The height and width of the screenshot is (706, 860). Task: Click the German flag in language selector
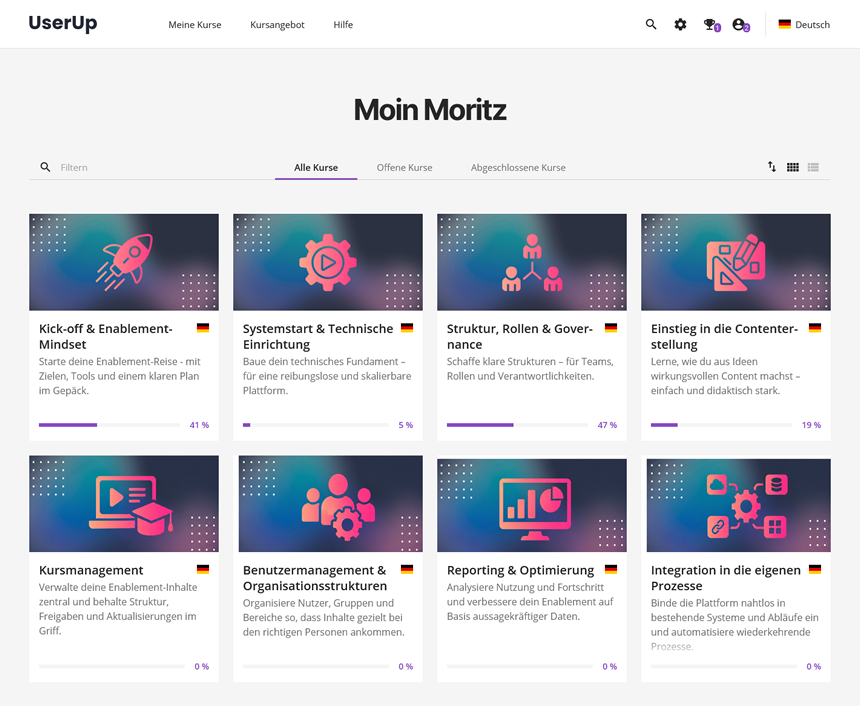784,24
